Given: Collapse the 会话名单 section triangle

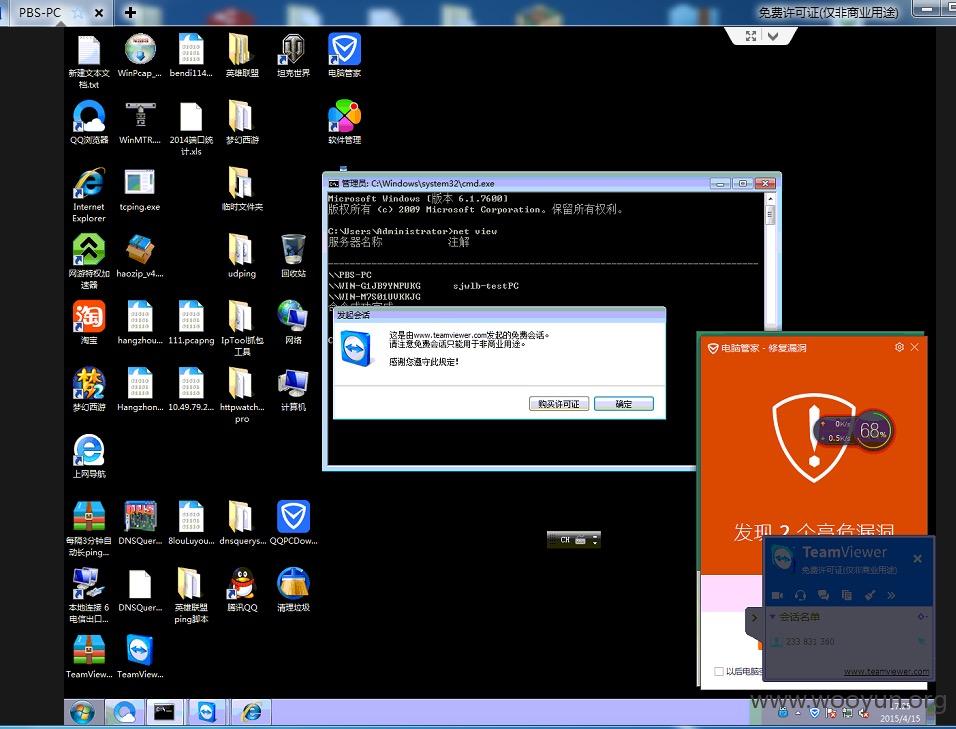Looking at the screenshot, I should [x=772, y=617].
